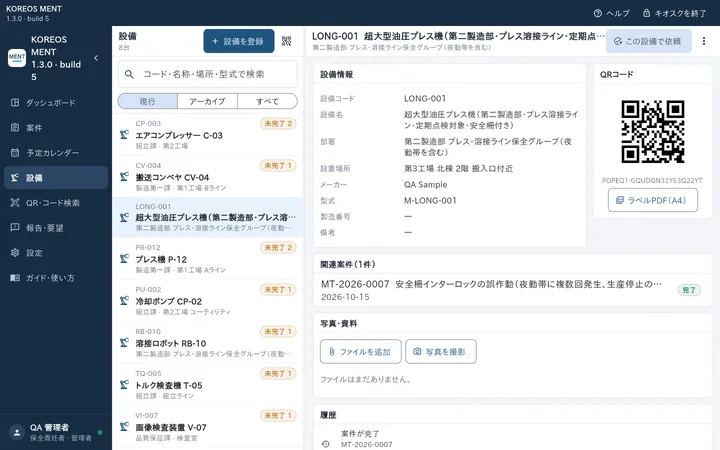Click equipment icon for PU-002
Image resolution: width=720 pixels, height=450 pixels.
click(x=124, y=300)
